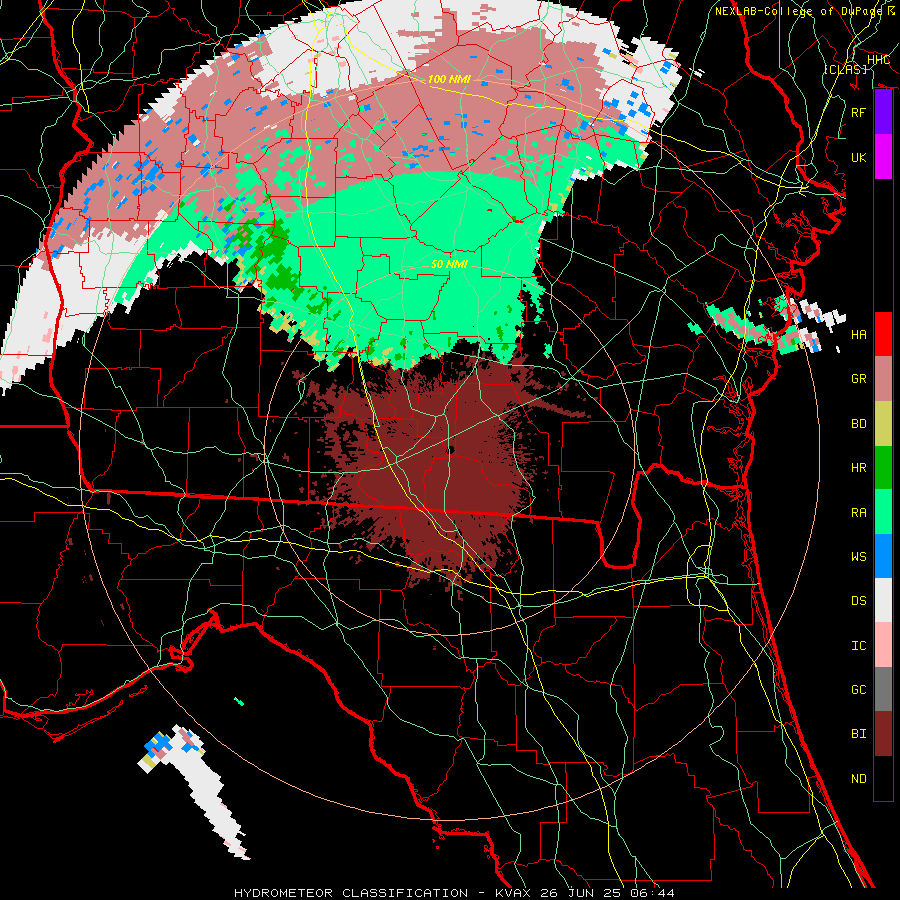Viewport: 900px width, 900px height.
Task: Click the NEXLAB-College of DuPage credit text
Action: [x=800, y=11]
